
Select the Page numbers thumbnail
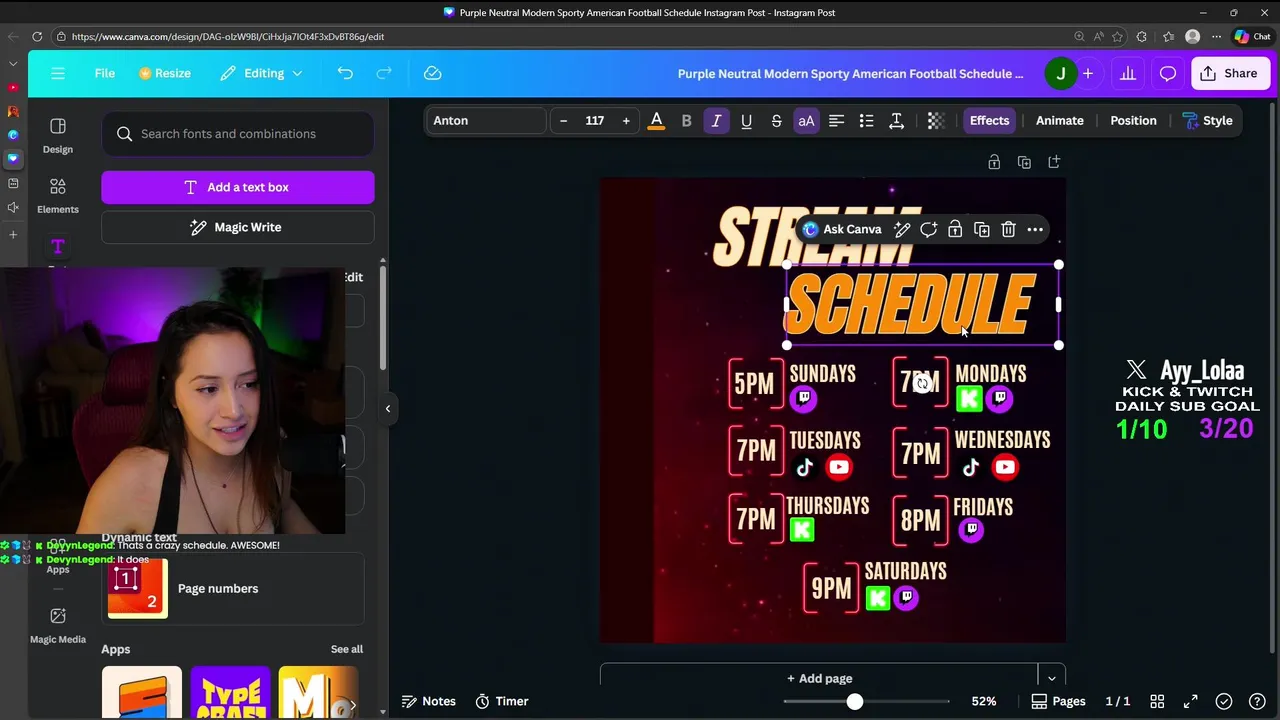pos(137,588)
